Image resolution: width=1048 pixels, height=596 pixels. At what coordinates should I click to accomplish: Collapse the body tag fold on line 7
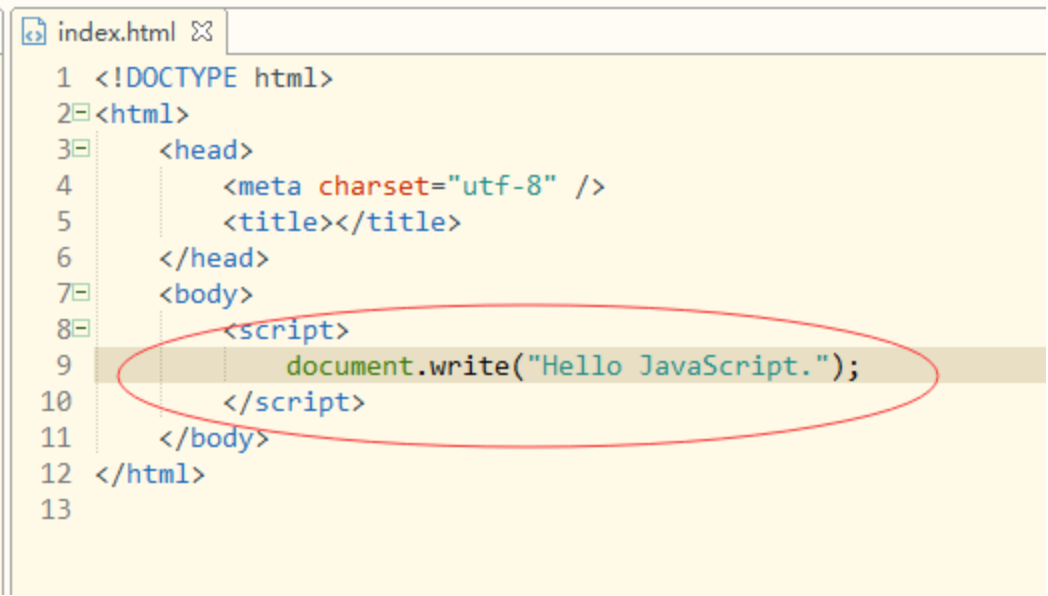coord(81,293)
